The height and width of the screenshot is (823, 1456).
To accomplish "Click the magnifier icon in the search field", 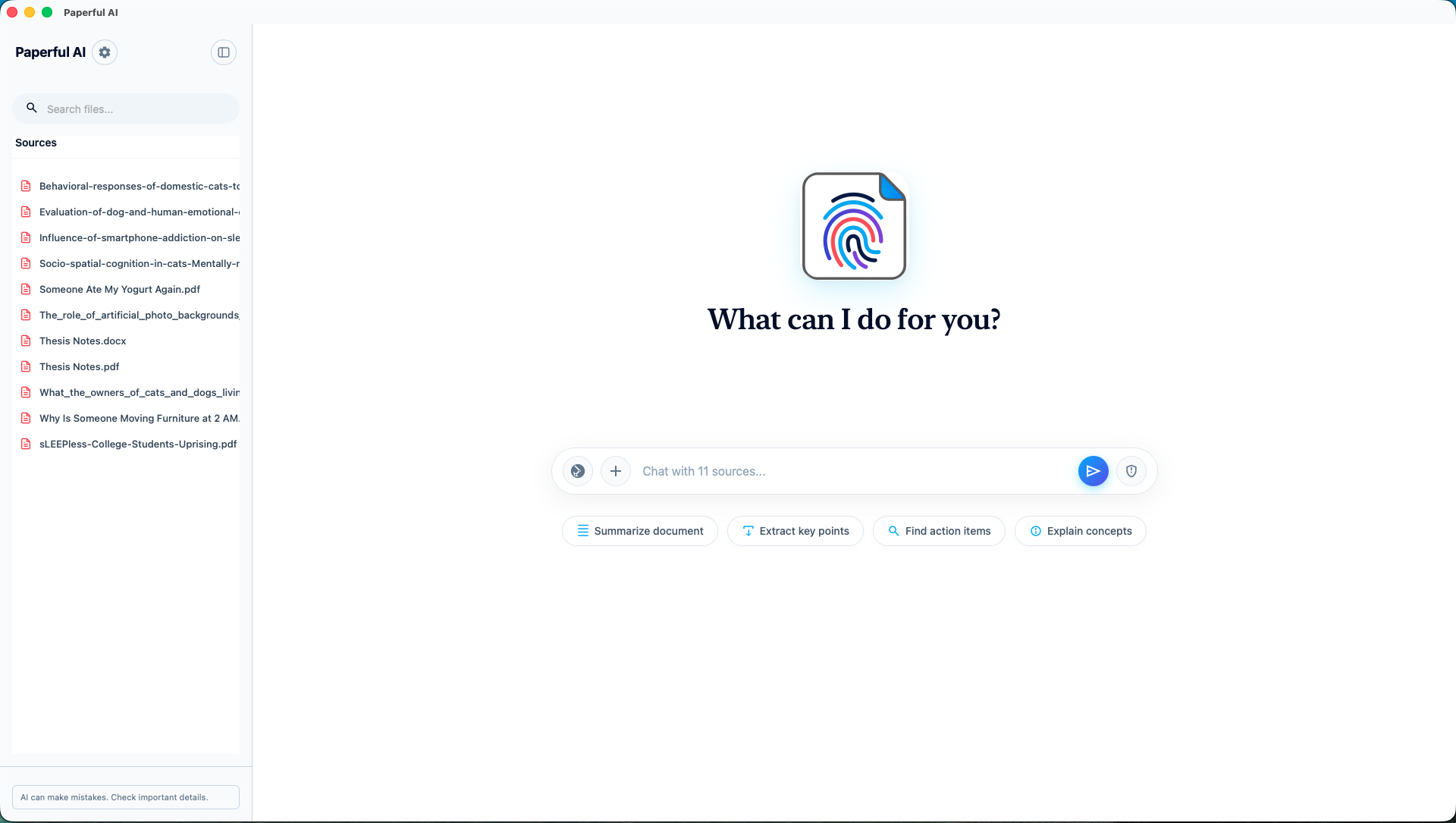I will pos(32,108).
